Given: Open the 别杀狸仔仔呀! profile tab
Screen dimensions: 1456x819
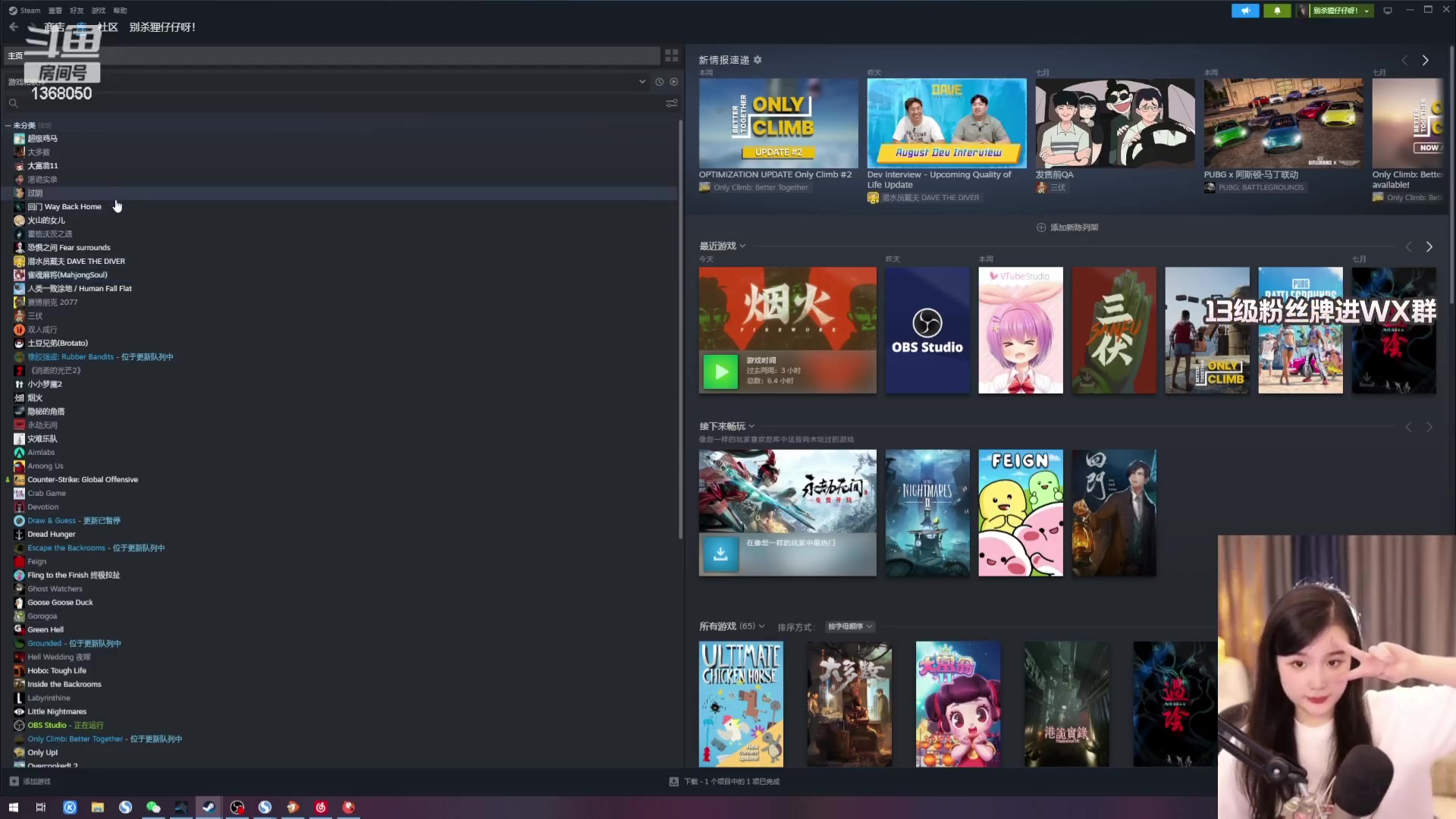Looking at the screenshot, I should [x=162, y=27].
